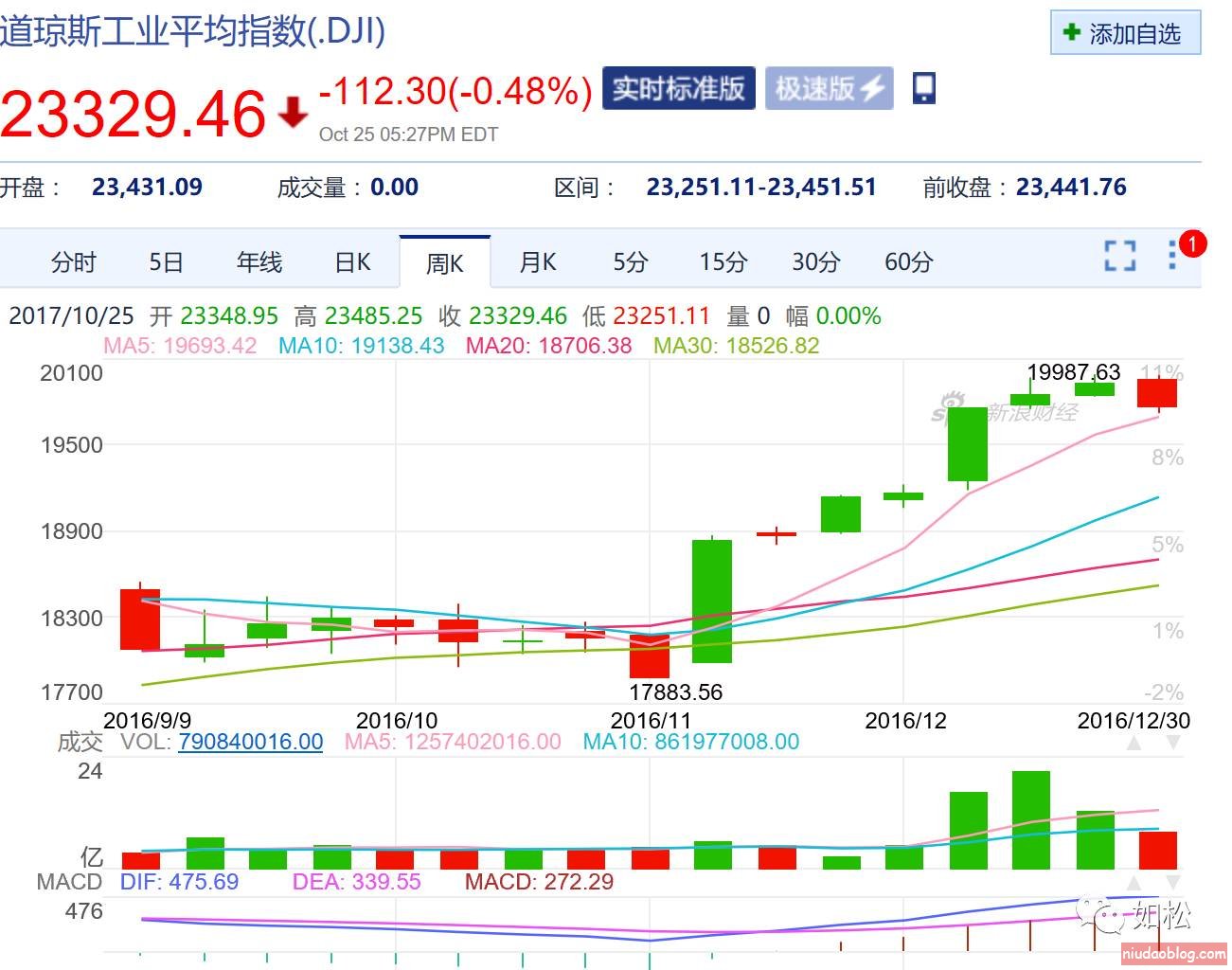This screenshot has width=1232, height=970.
Task: Open the mobile phone version icon
Action: point(923,88)
